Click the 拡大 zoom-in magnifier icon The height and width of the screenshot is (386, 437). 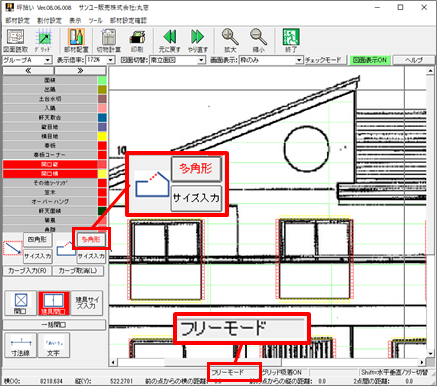pyautogui.click(x=230, y=37)
